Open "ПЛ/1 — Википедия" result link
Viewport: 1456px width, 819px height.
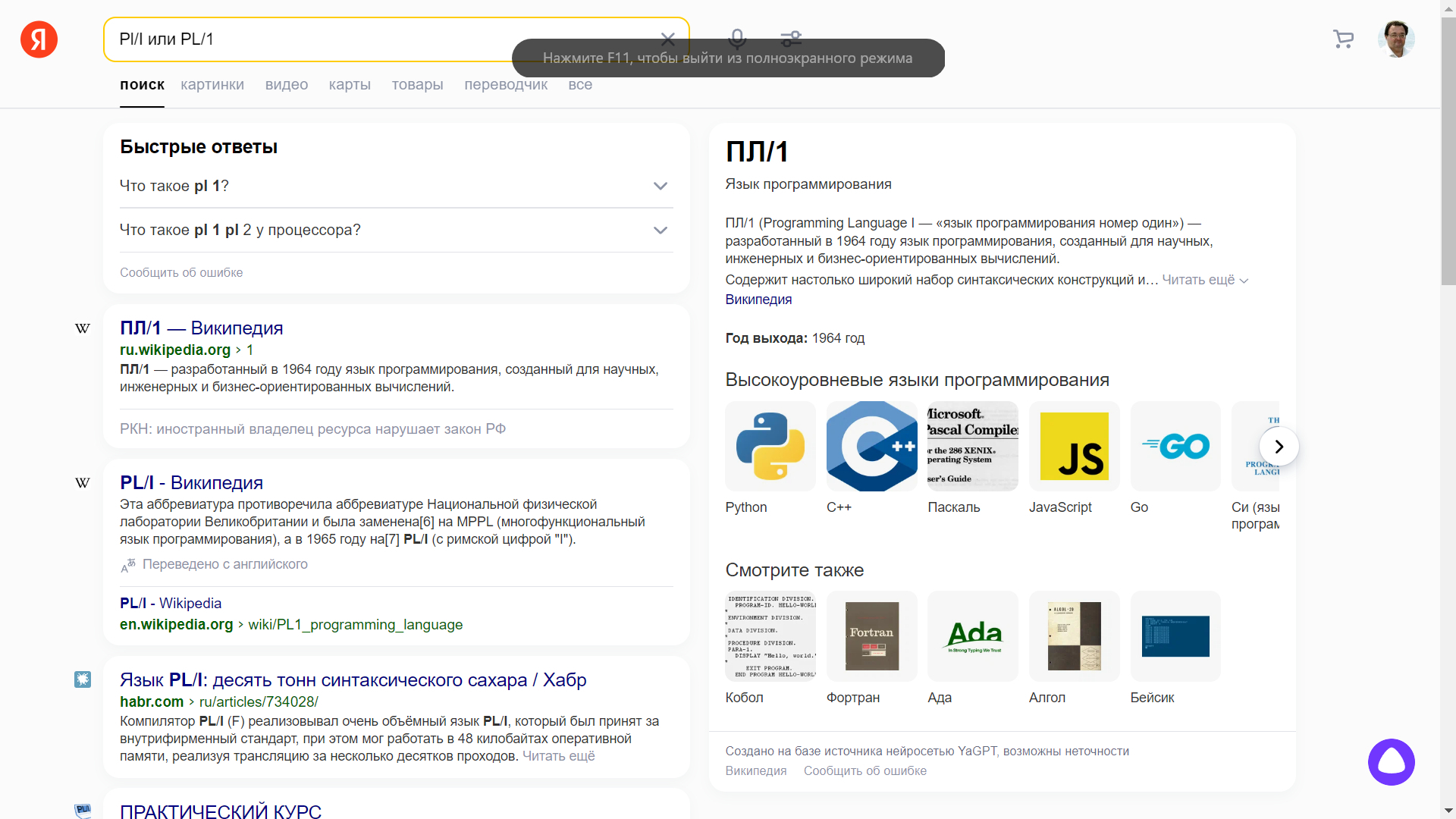(201, 328)
